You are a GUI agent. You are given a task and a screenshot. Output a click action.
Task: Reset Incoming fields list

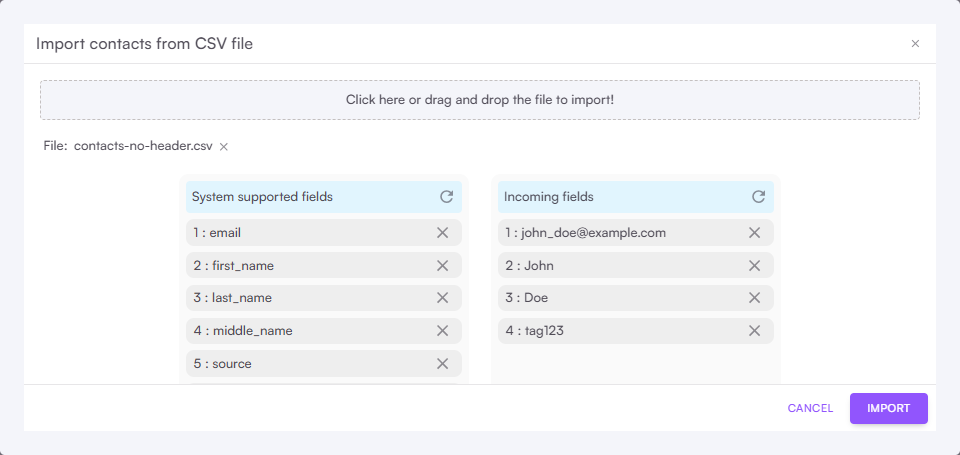[758, 197]
